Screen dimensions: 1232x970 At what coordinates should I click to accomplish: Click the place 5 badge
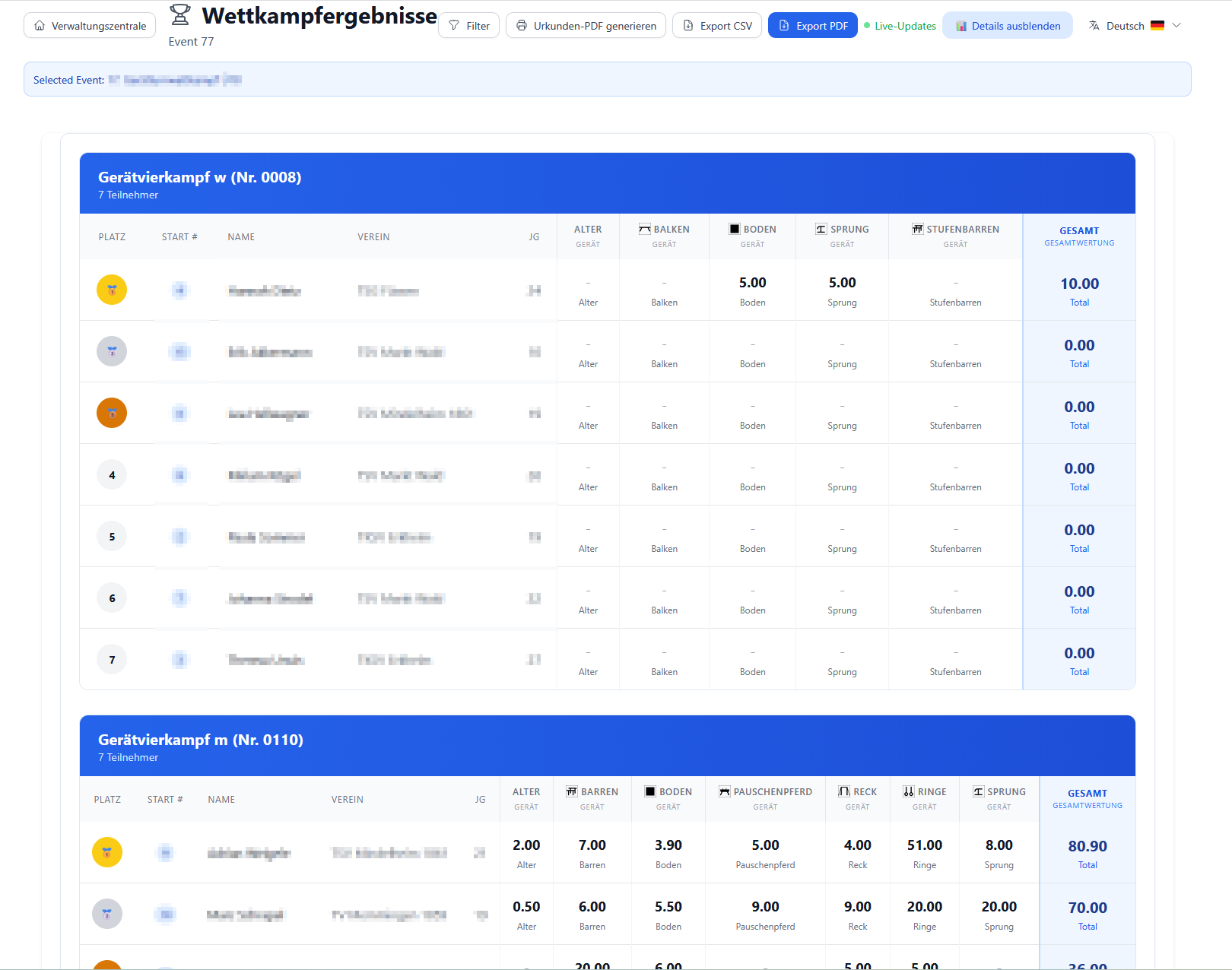coord(112,537)
